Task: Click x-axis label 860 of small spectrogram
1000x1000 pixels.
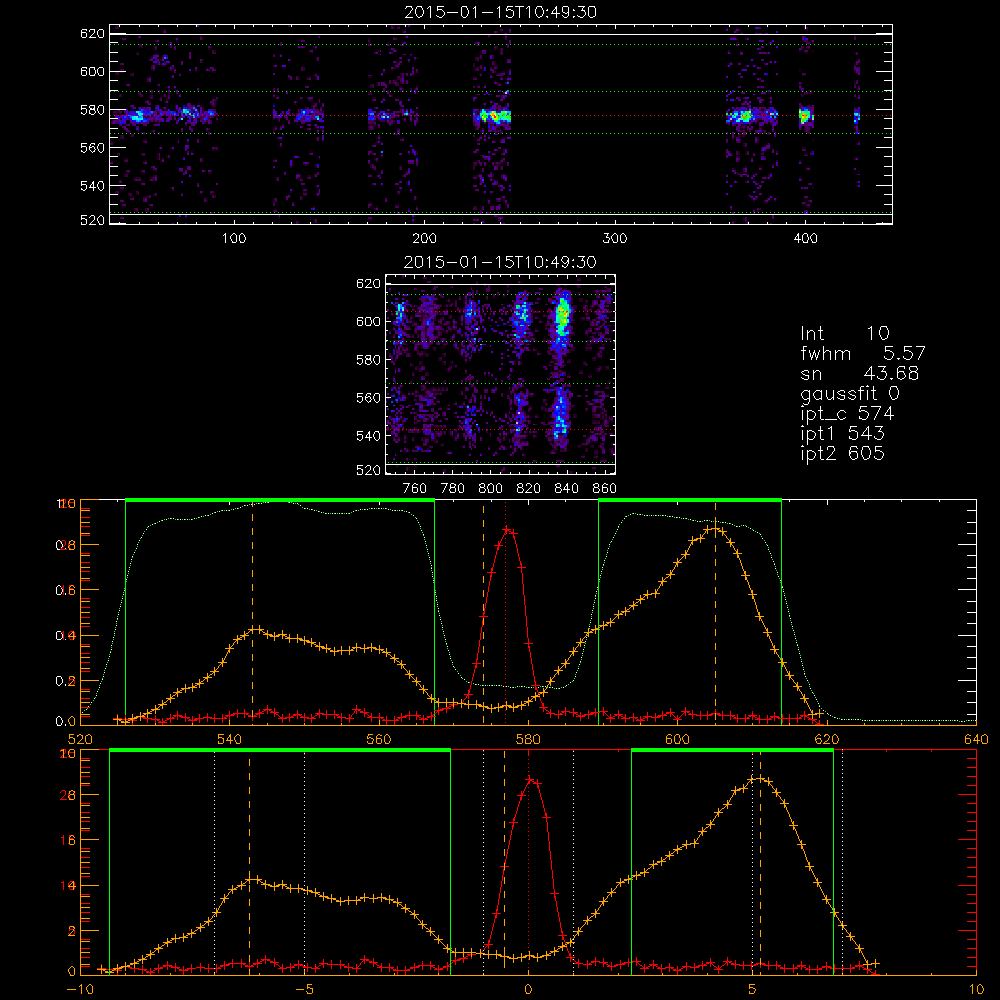Action: (605, 489)
